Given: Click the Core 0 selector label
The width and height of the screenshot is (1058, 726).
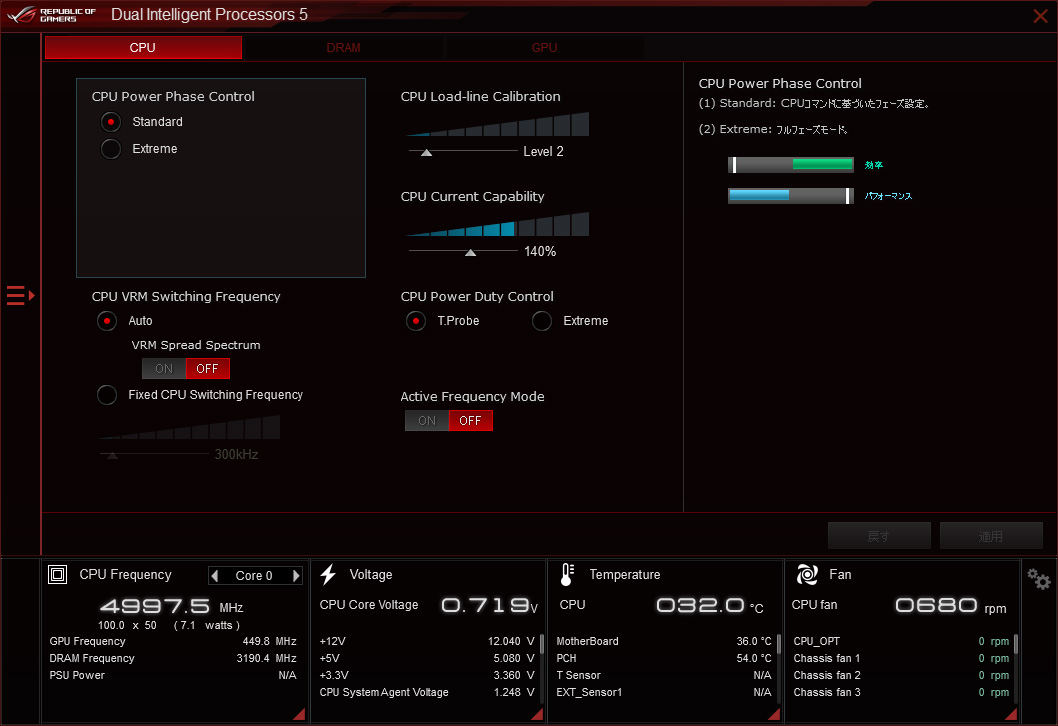Looking at the screenshot, I should [x=254, y=576].
